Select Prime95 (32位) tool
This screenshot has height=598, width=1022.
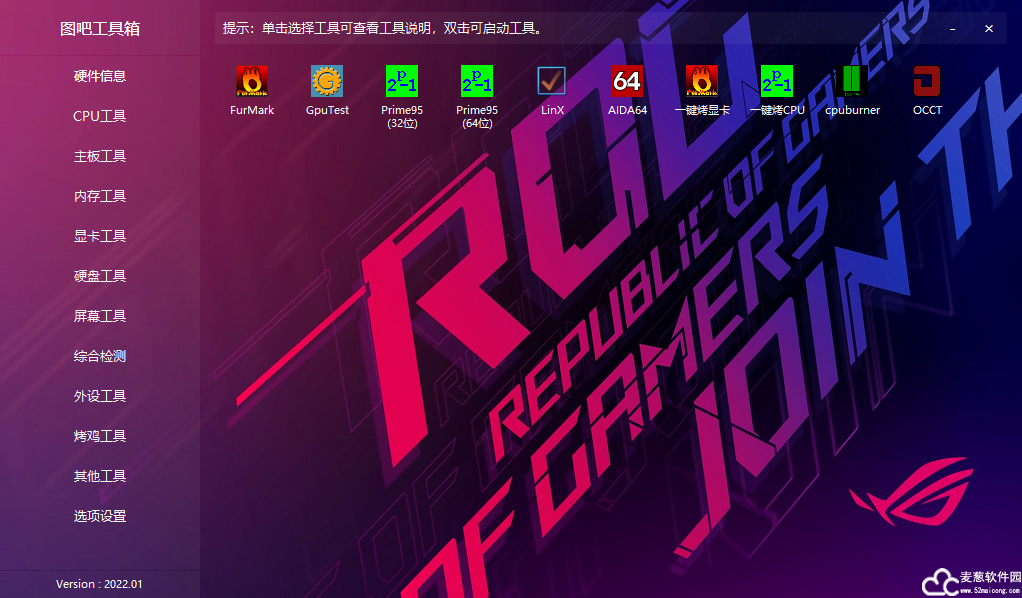pos(402,81)
